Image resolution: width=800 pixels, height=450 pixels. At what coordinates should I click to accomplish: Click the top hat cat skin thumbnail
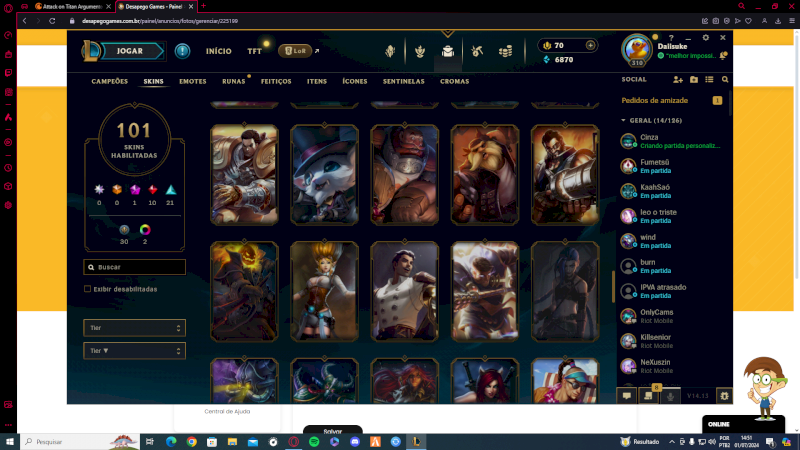pyautogui.click(x=324, y=174)
